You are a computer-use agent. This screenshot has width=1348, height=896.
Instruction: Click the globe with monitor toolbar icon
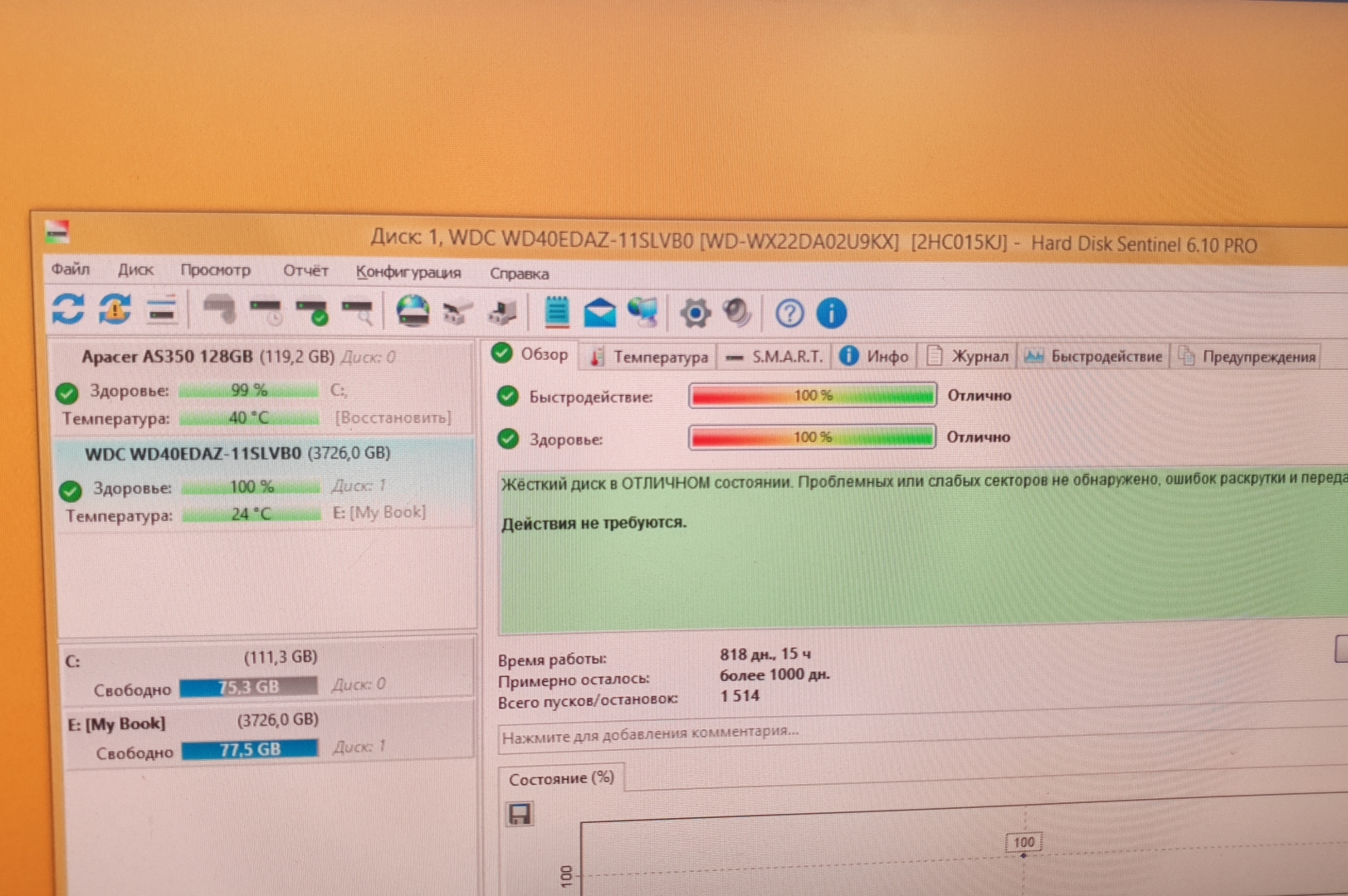pyautogui.click(x=643, y=313)
